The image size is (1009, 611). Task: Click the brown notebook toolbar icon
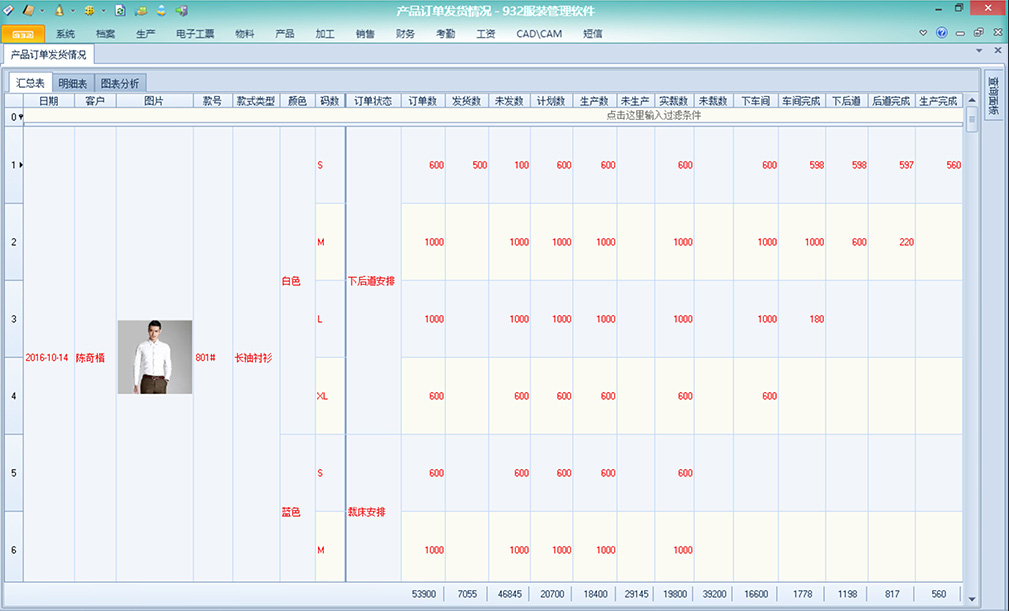28,10
